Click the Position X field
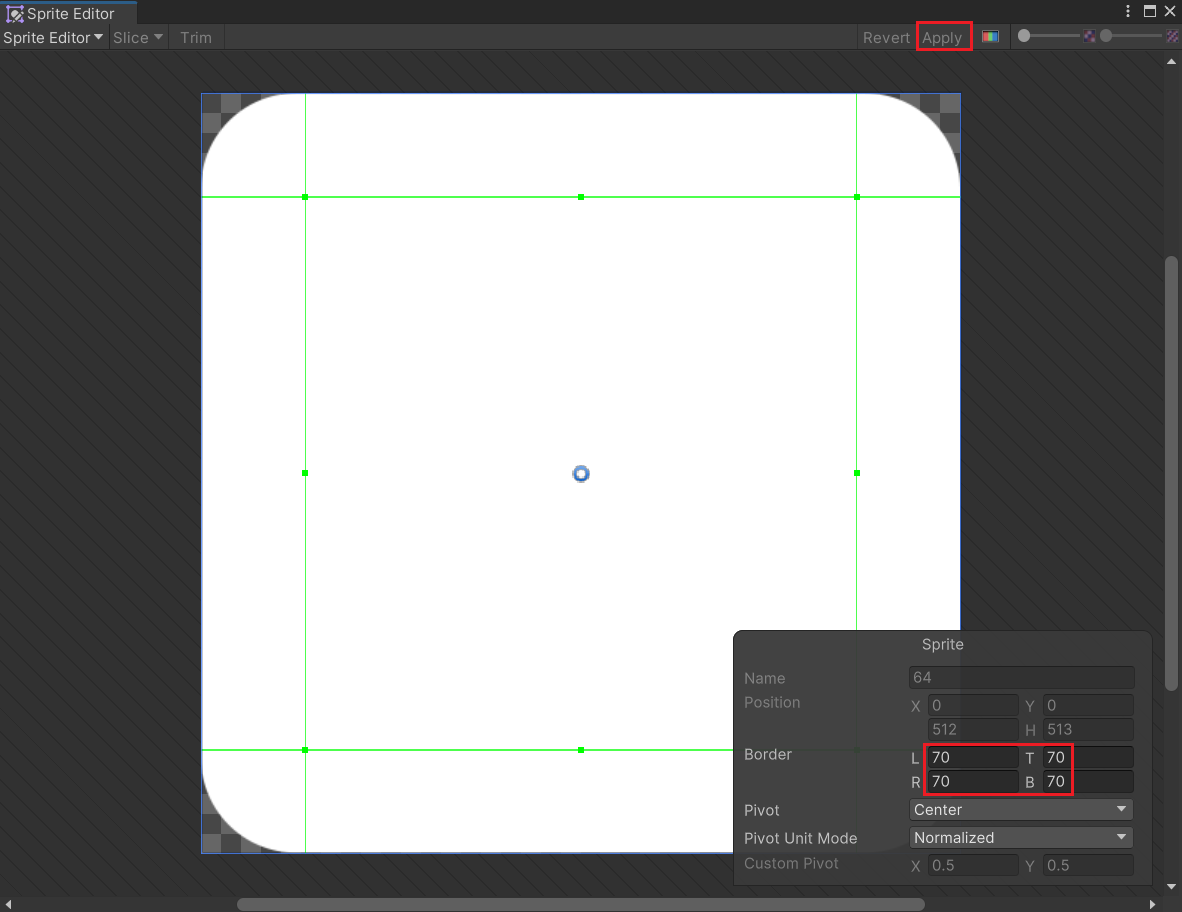 coord(973,705)
